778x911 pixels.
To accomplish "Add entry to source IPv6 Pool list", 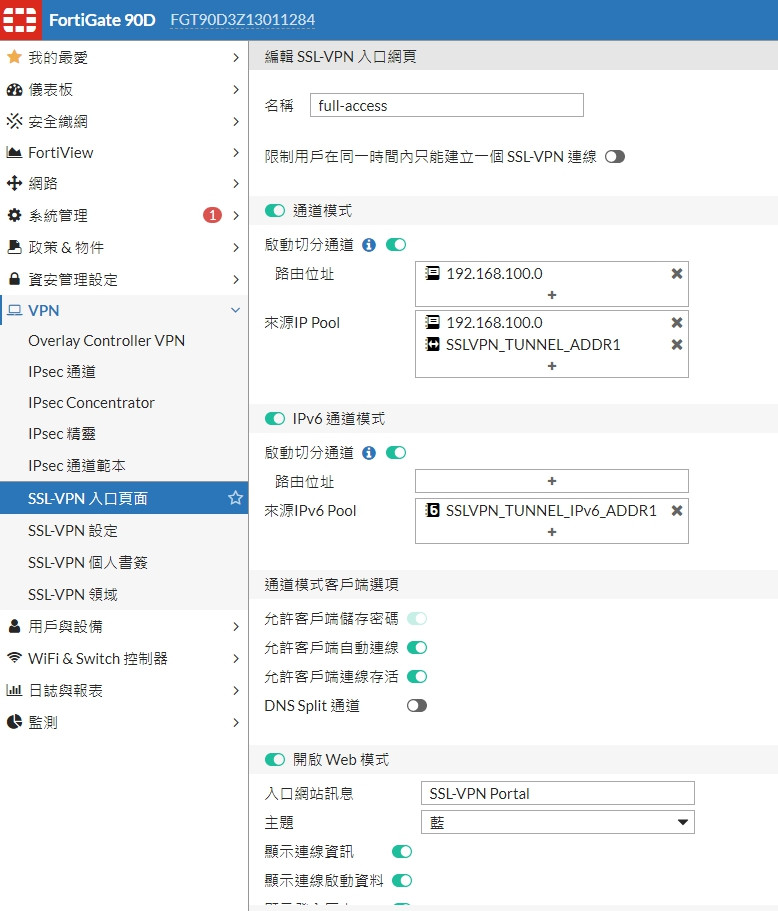I will click(552, 532).
